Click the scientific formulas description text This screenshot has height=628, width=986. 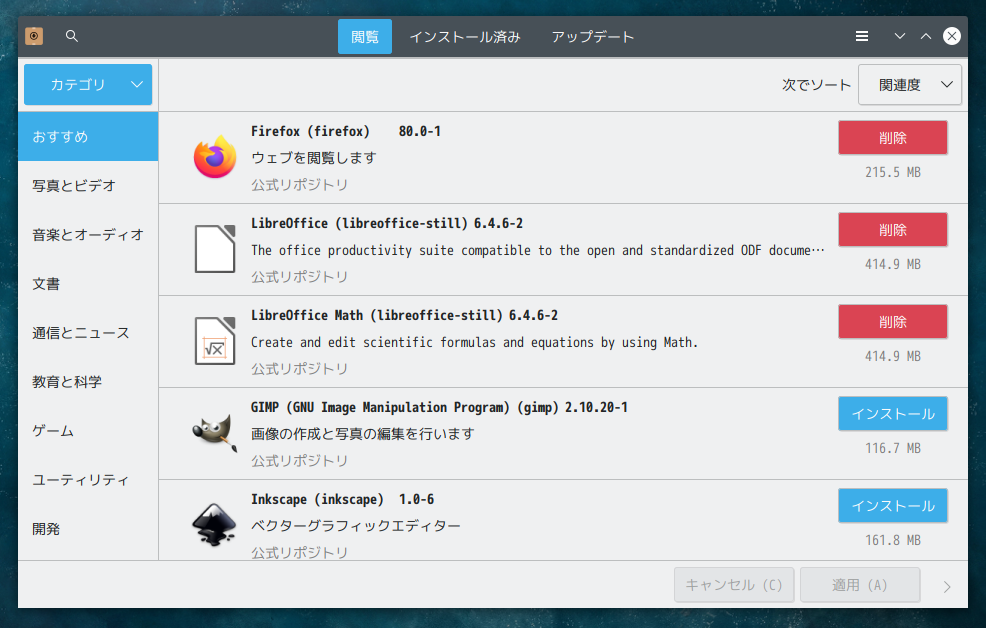[x=475, y=343]
